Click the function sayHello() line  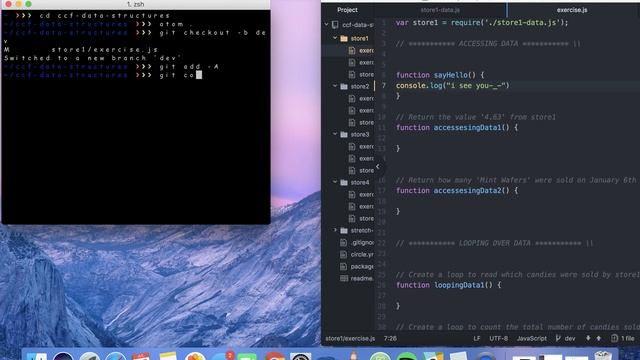coord(440,75)
